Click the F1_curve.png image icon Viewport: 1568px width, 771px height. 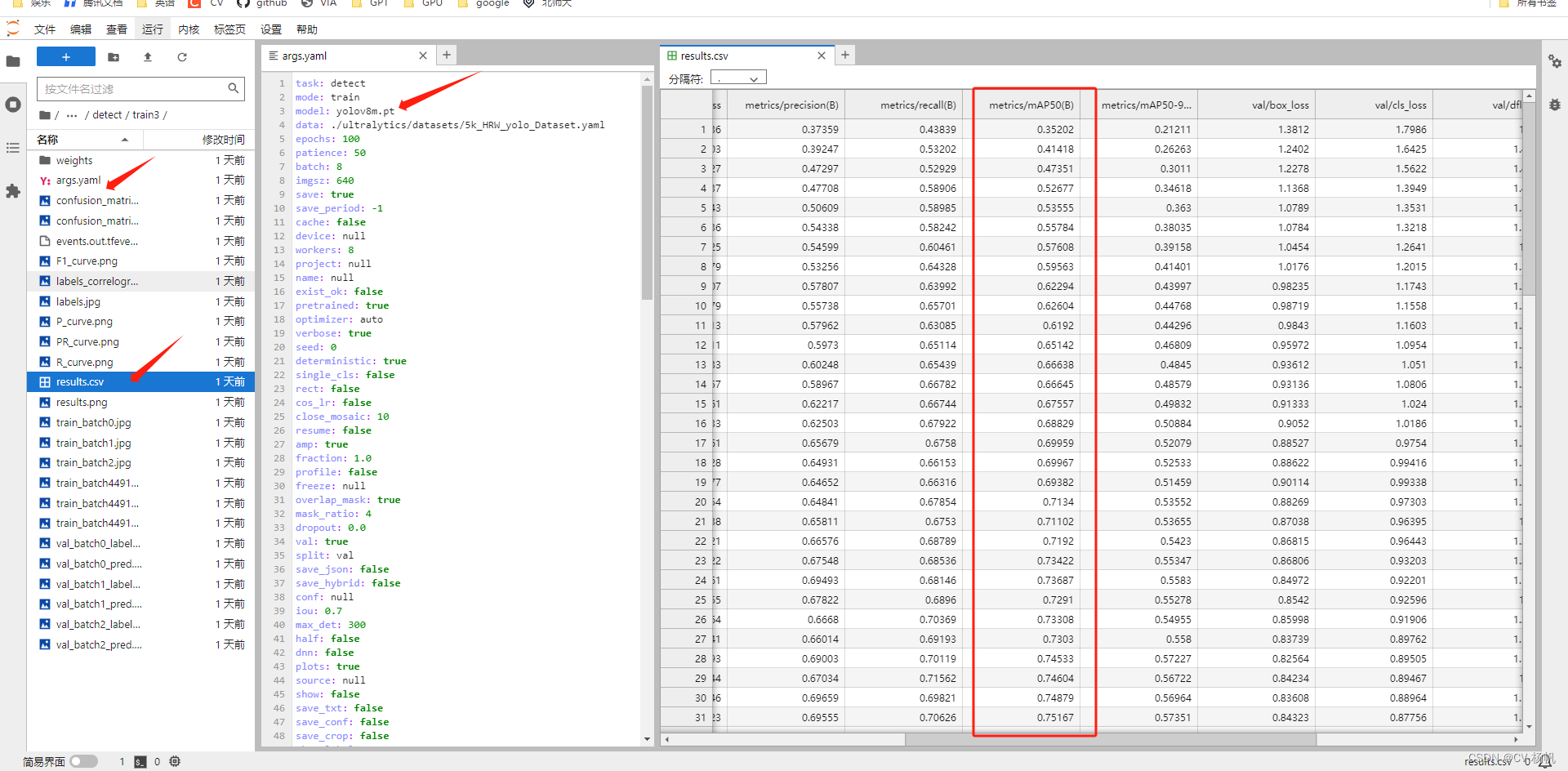tap(46, 261)
